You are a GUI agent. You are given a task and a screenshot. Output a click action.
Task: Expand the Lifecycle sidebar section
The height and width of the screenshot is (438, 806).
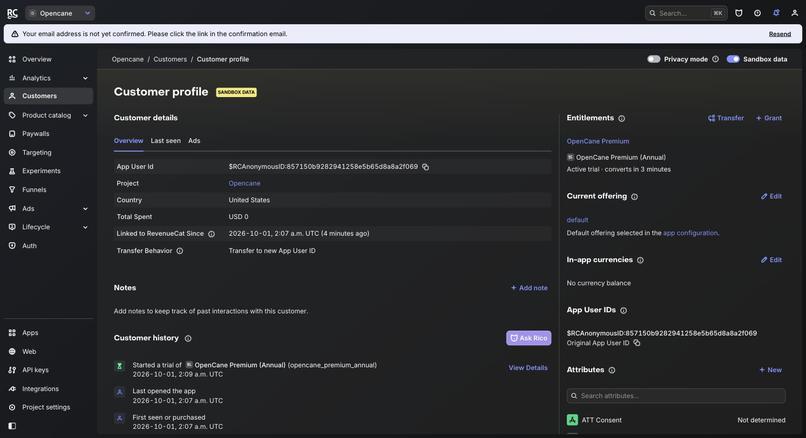[48, 227]
